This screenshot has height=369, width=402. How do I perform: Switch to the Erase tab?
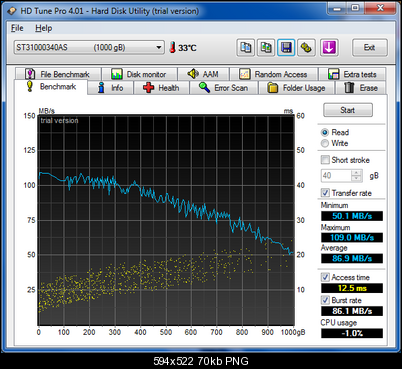[361, 88]
